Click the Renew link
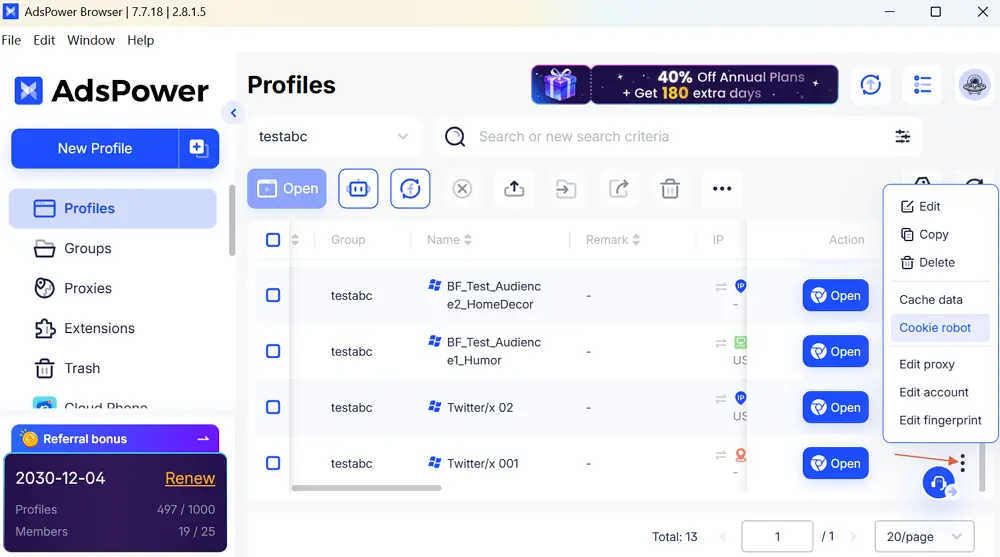The image size is (1000, 557). point(190,478)
